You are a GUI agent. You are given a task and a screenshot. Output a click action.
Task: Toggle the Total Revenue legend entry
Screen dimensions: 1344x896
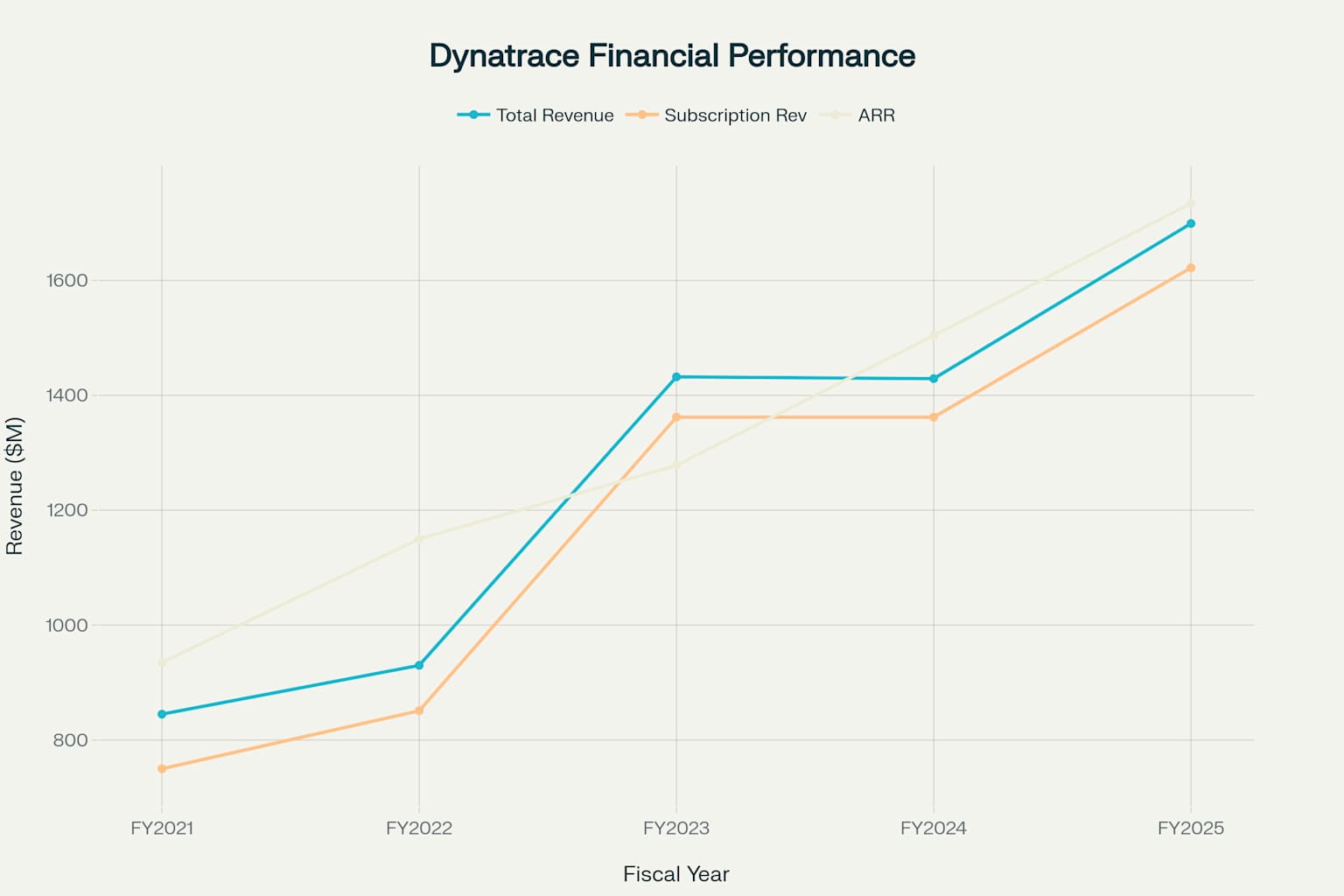[535, 115]
